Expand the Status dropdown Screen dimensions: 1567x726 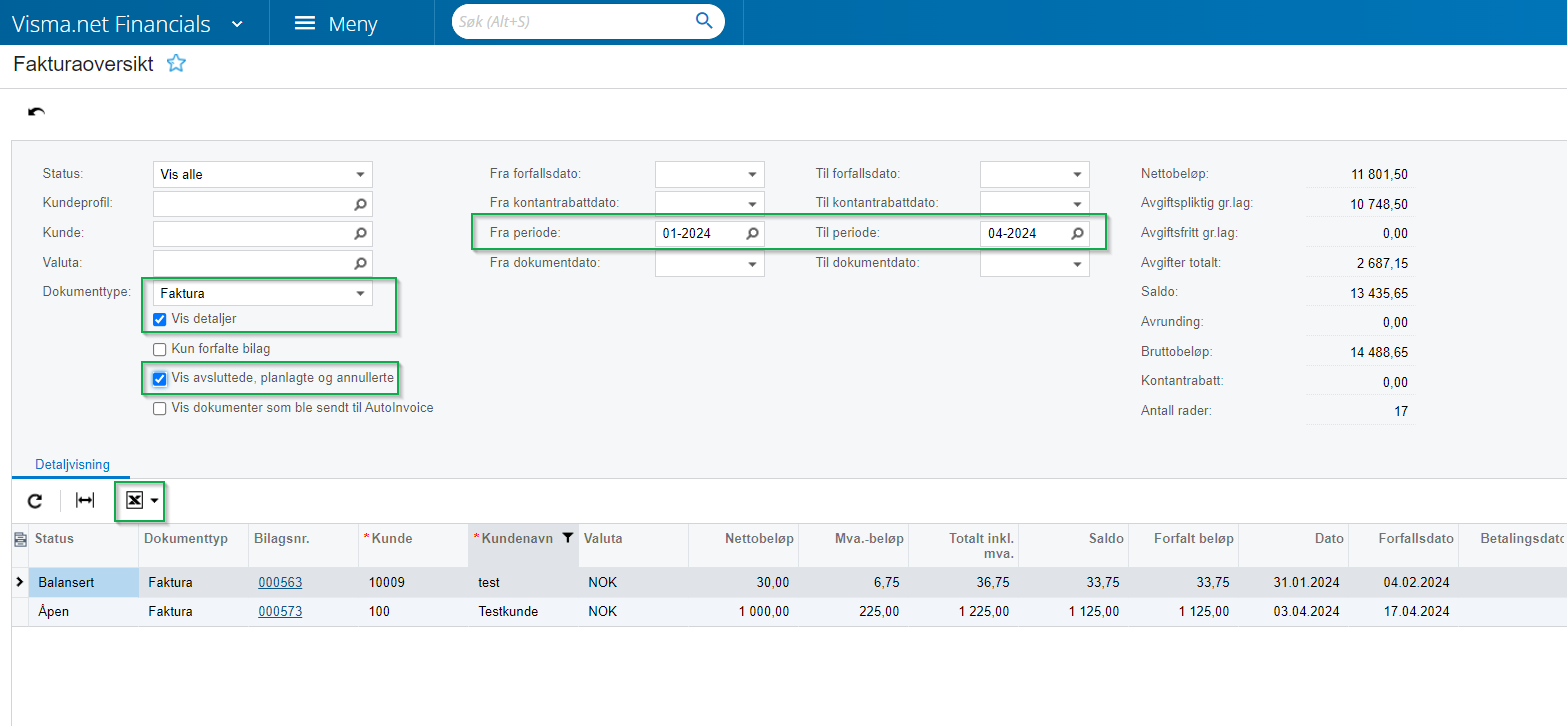click(360, 175)
